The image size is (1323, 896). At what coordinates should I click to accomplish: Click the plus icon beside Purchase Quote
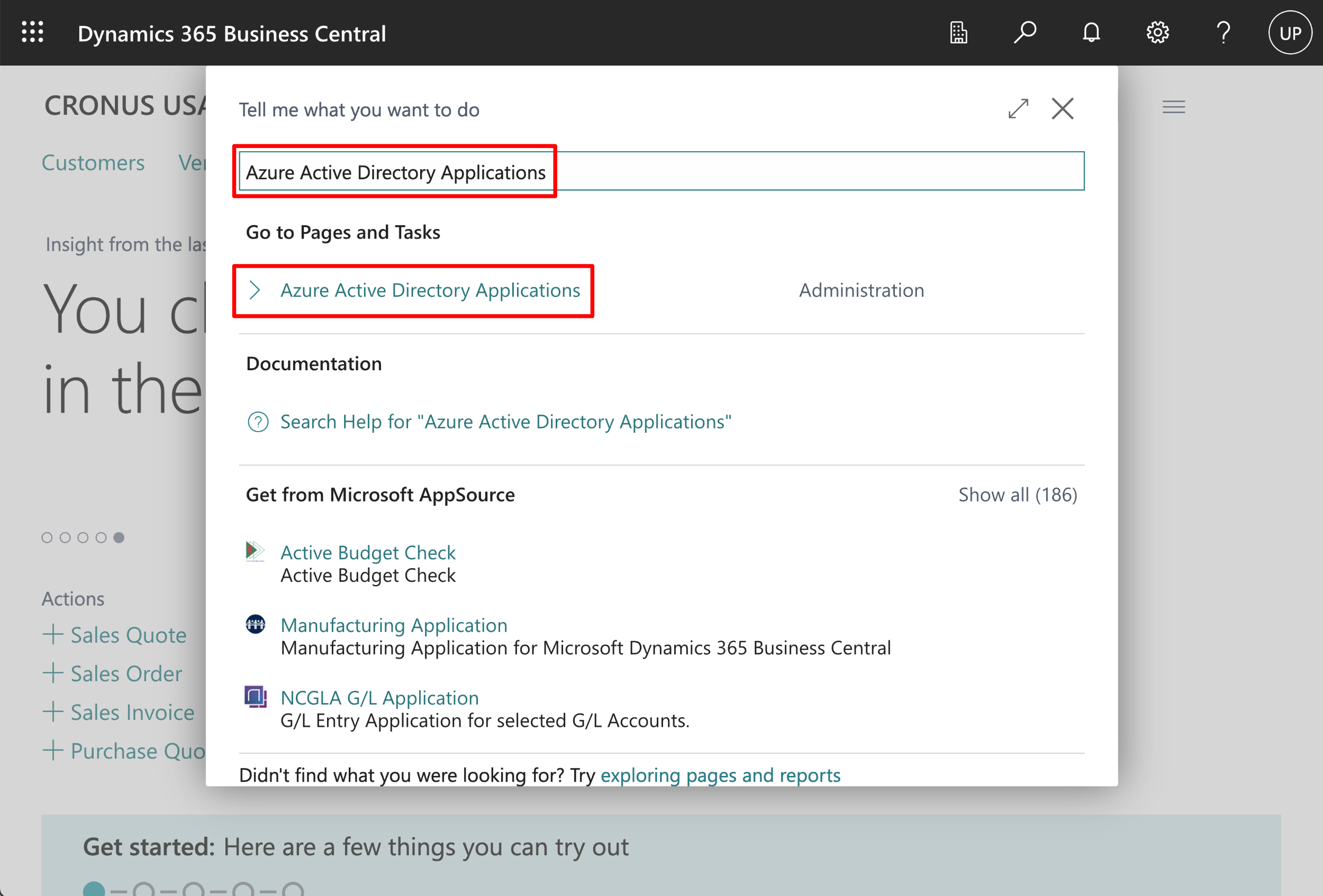pos(53,751)
